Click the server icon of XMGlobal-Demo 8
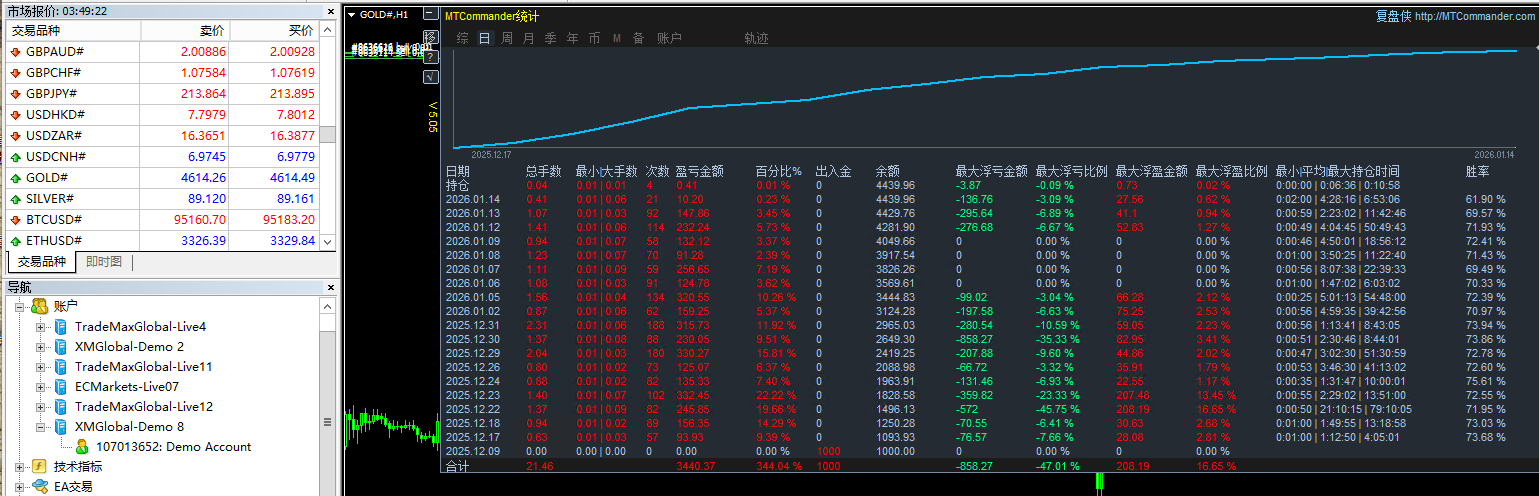Screen dimensions: 1539x496 pyautogui.click(x=60, y=427)
